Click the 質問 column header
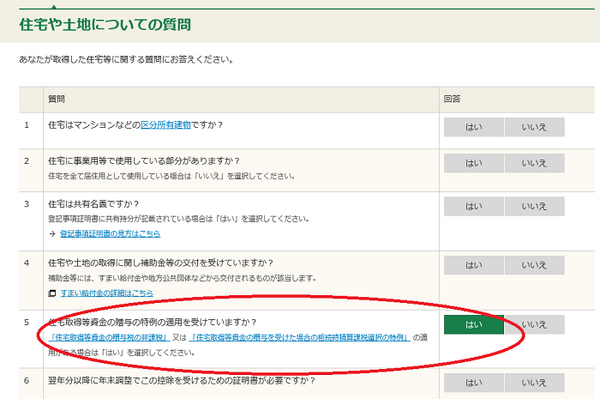The width and height of the screenshot is (600, 399). [56, 99]
